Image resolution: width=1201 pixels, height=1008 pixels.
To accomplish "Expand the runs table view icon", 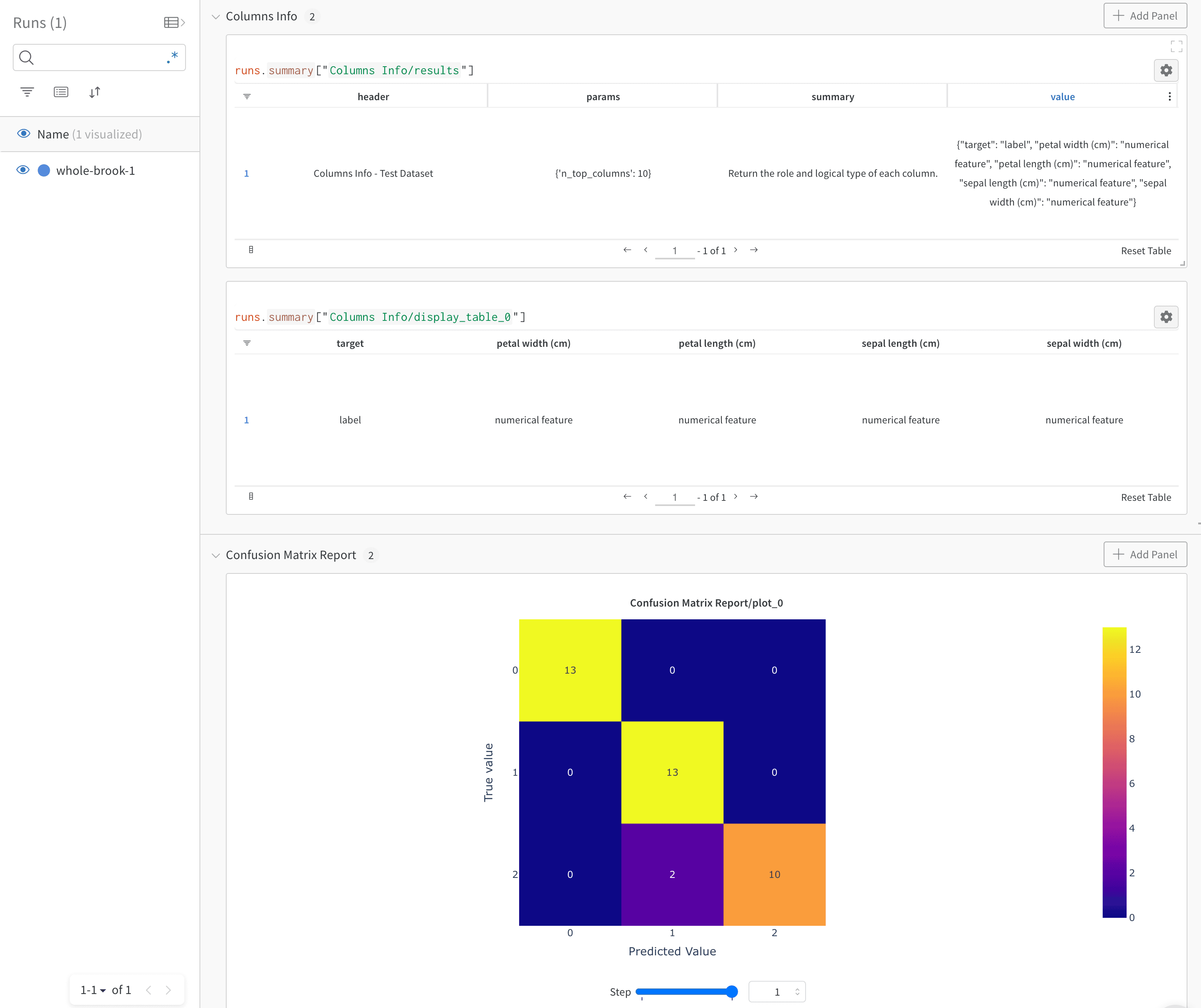I will 174,23.
